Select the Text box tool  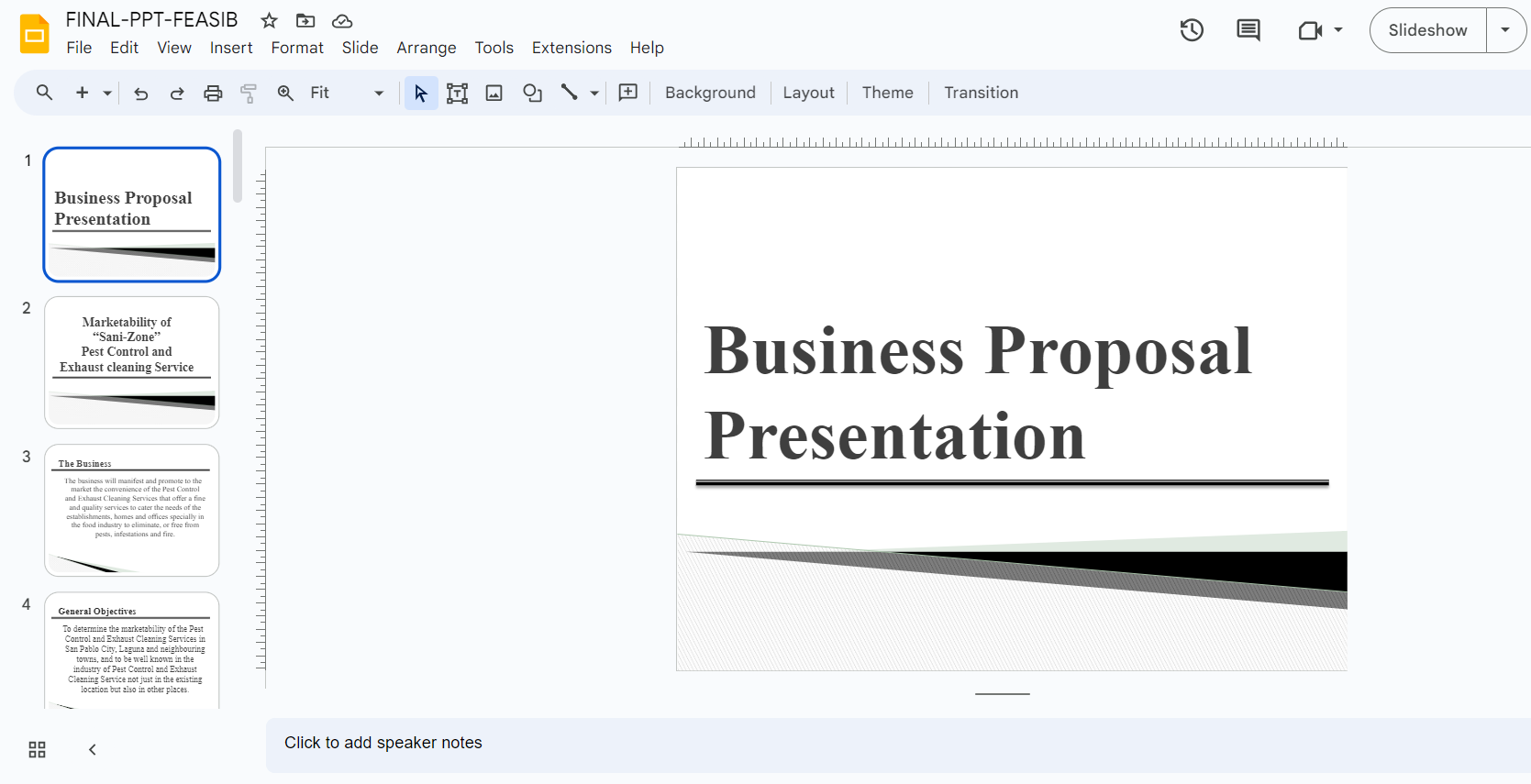(457, 93)
